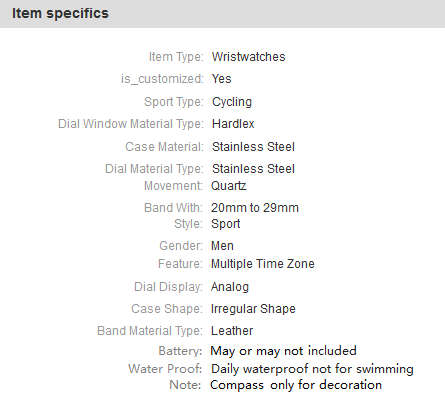Select the Quartz movement value

tap(229, 186)
